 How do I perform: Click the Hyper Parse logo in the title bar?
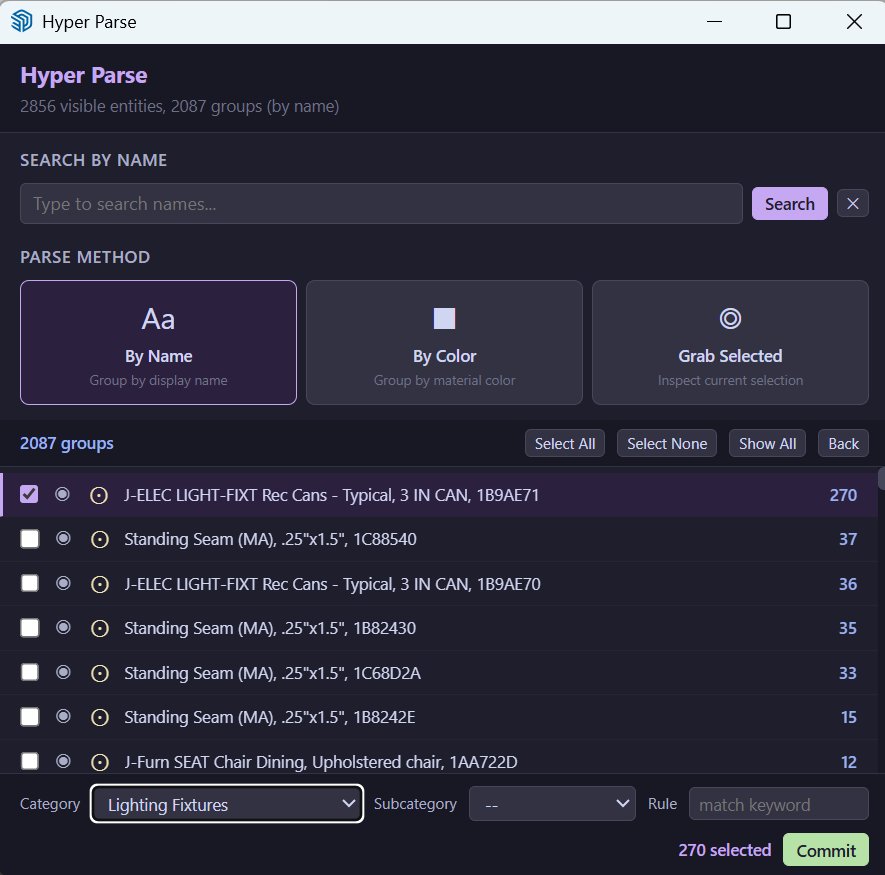pyautogui.click(x=21, y=21)
